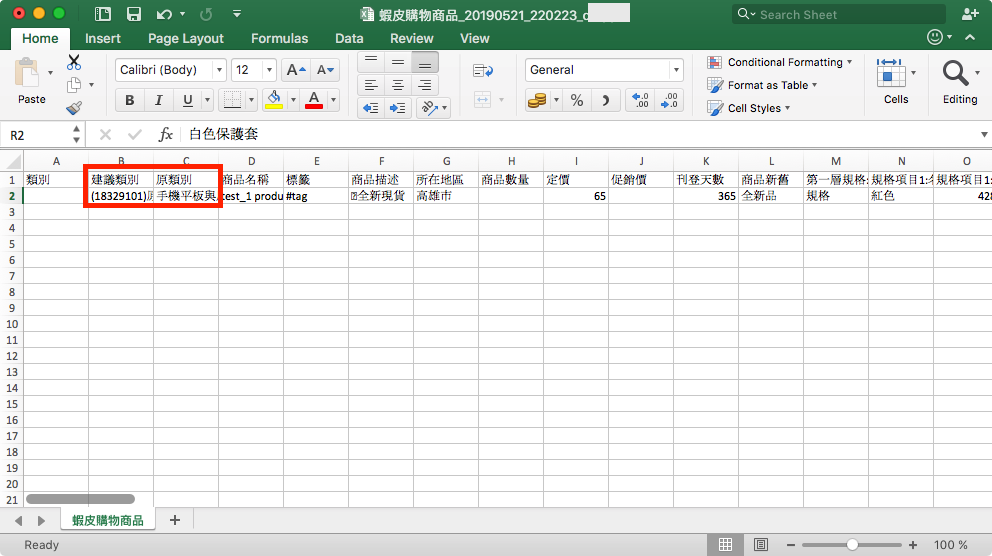This screenshot has width=992, height=556.
Task: Toggle Italic formatting
Action: pos(158,100)
